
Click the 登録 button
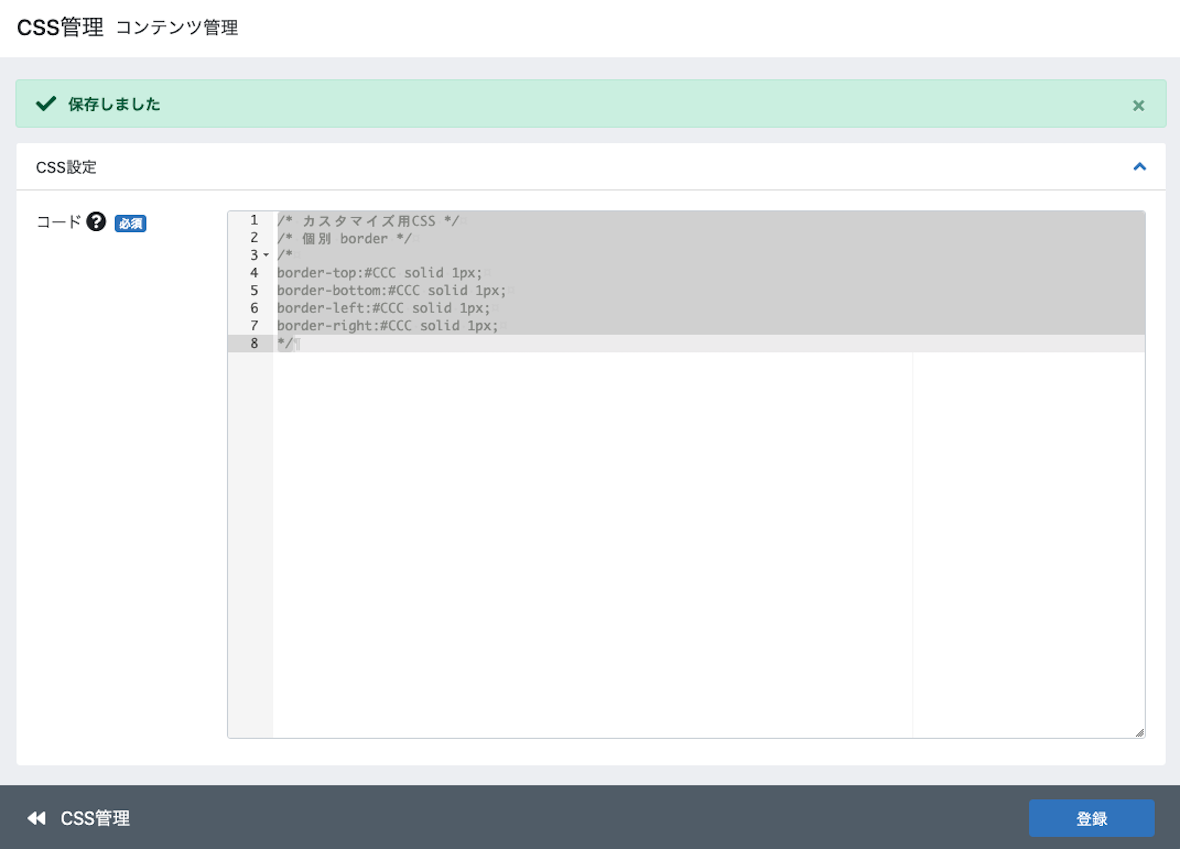[x=1091, y=818]
